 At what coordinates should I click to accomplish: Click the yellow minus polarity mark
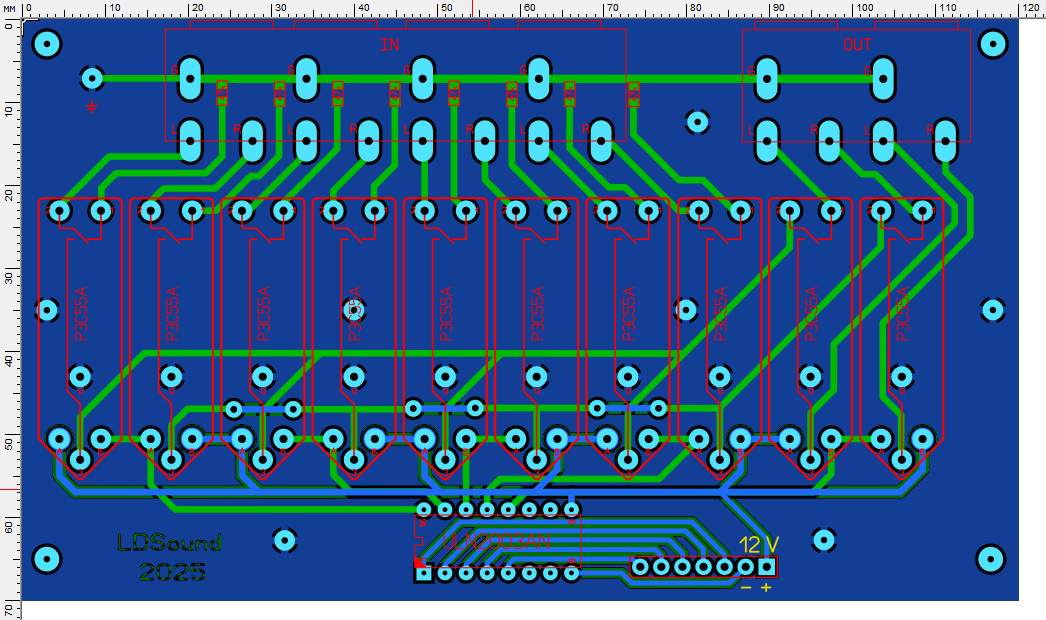tap(746, 587)
